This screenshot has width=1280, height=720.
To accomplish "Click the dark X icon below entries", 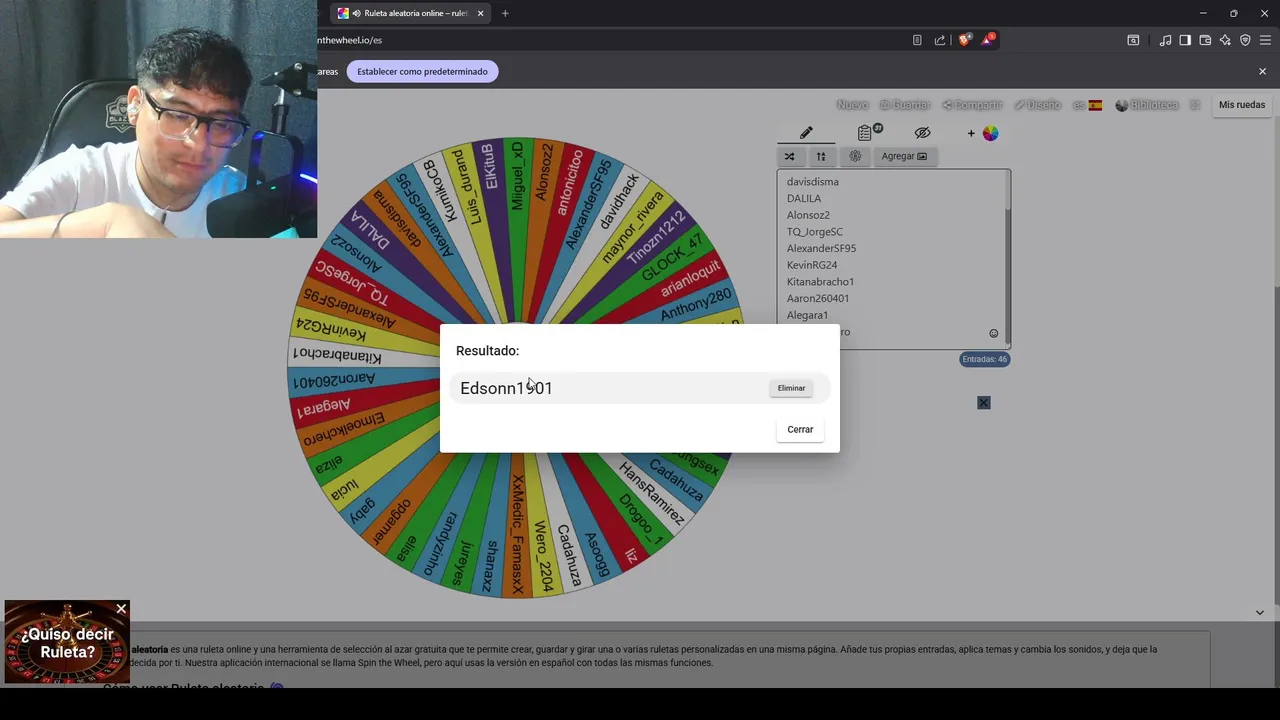I will 984,402.
